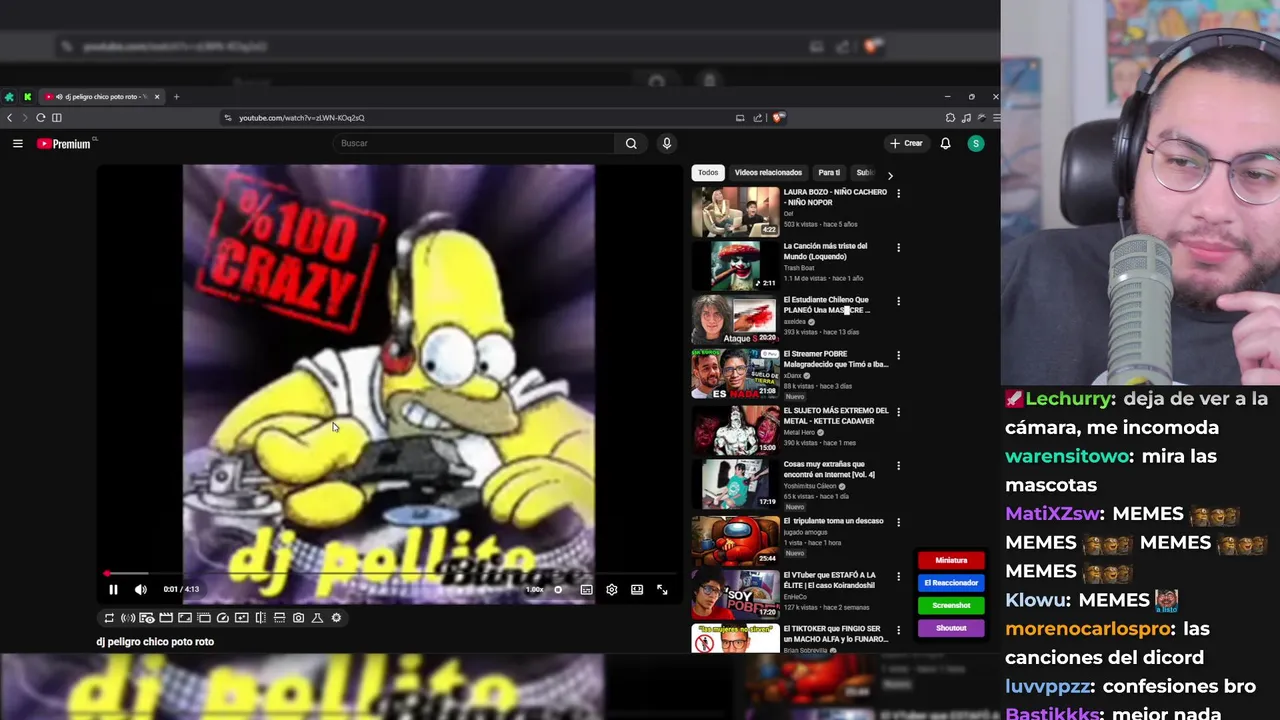Open the notifications bell
Image resolution: width=1280 pixels, height=720 pixels.
[x=945, y=144]
